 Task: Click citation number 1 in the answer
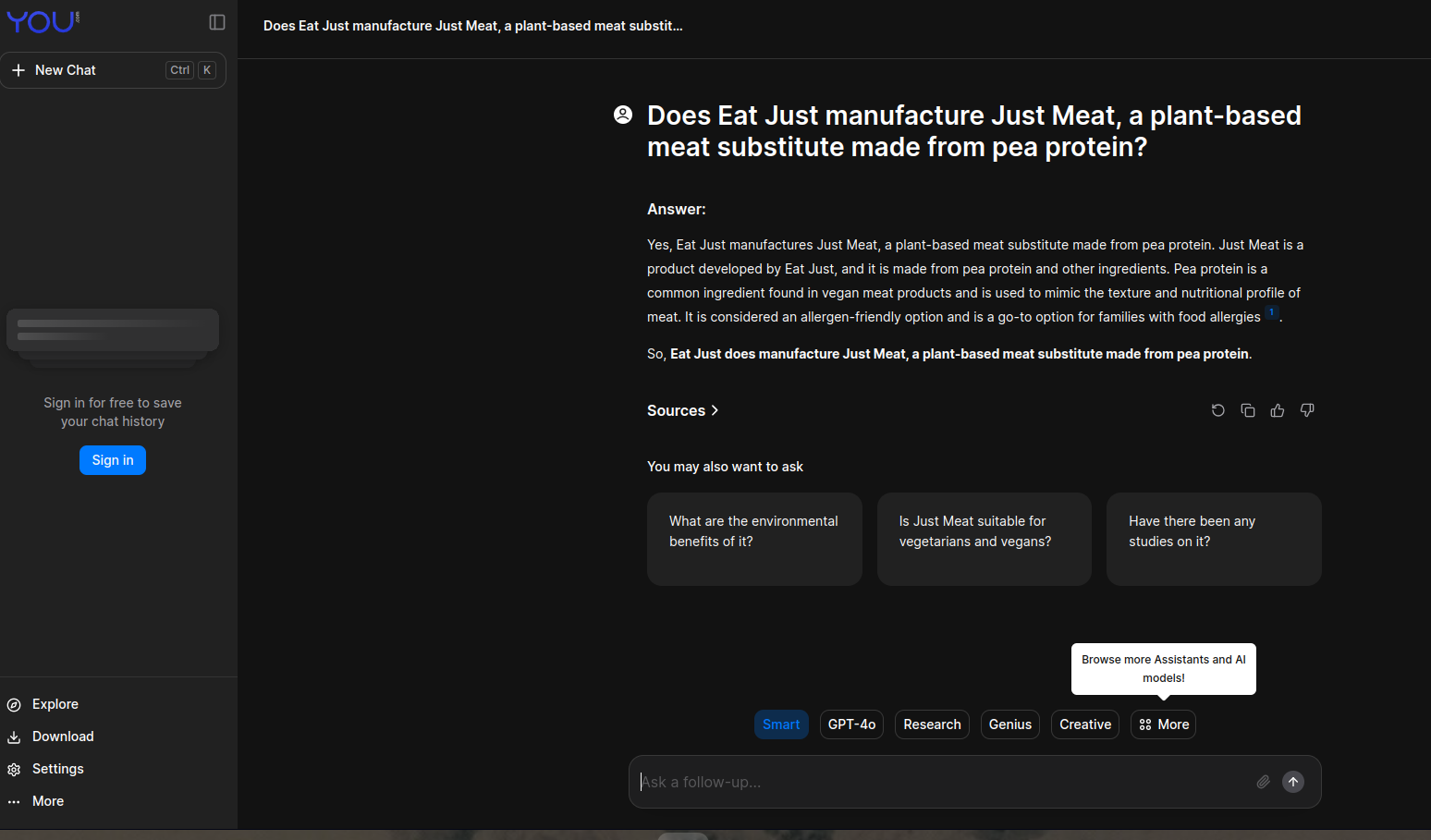pos(1272,312)
